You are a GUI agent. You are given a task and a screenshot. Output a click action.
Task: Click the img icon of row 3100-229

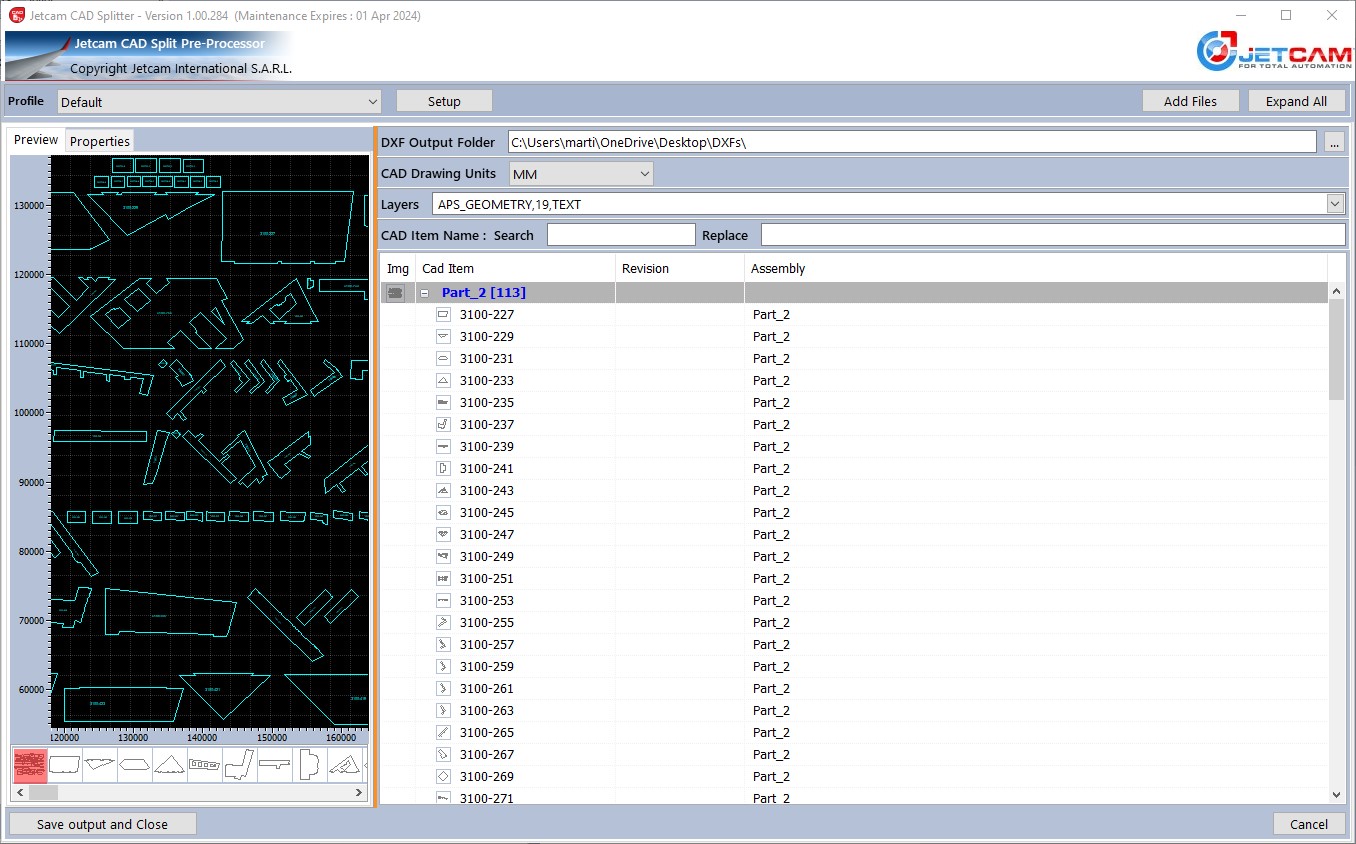tap(443, 337)
